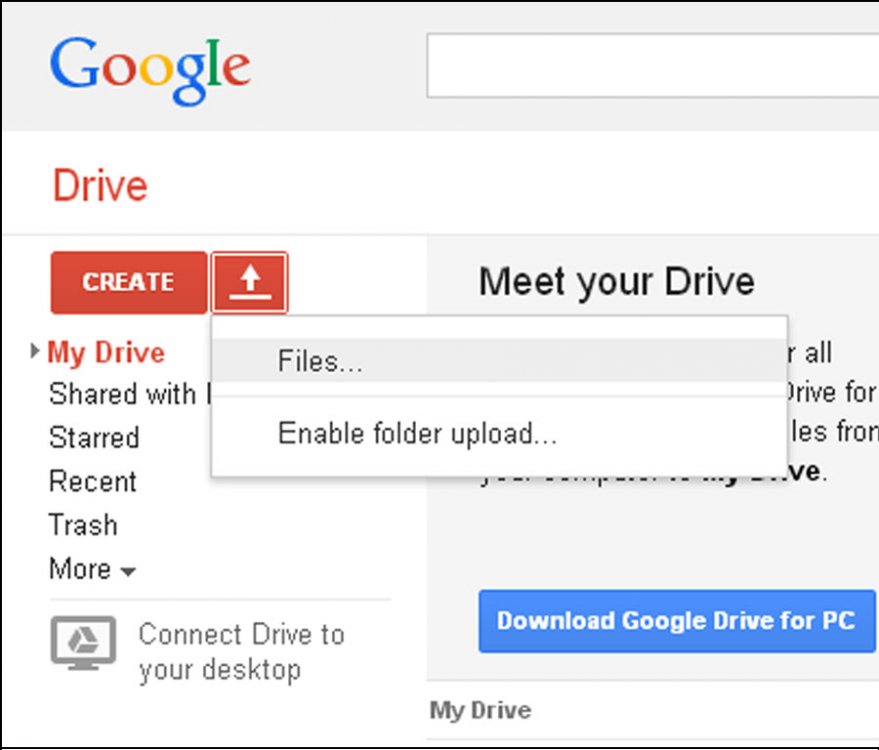The width and height of the screenshot is (879, 750).
Task: Choose Files... from the upload menu
Action: [x=499, y=361]
